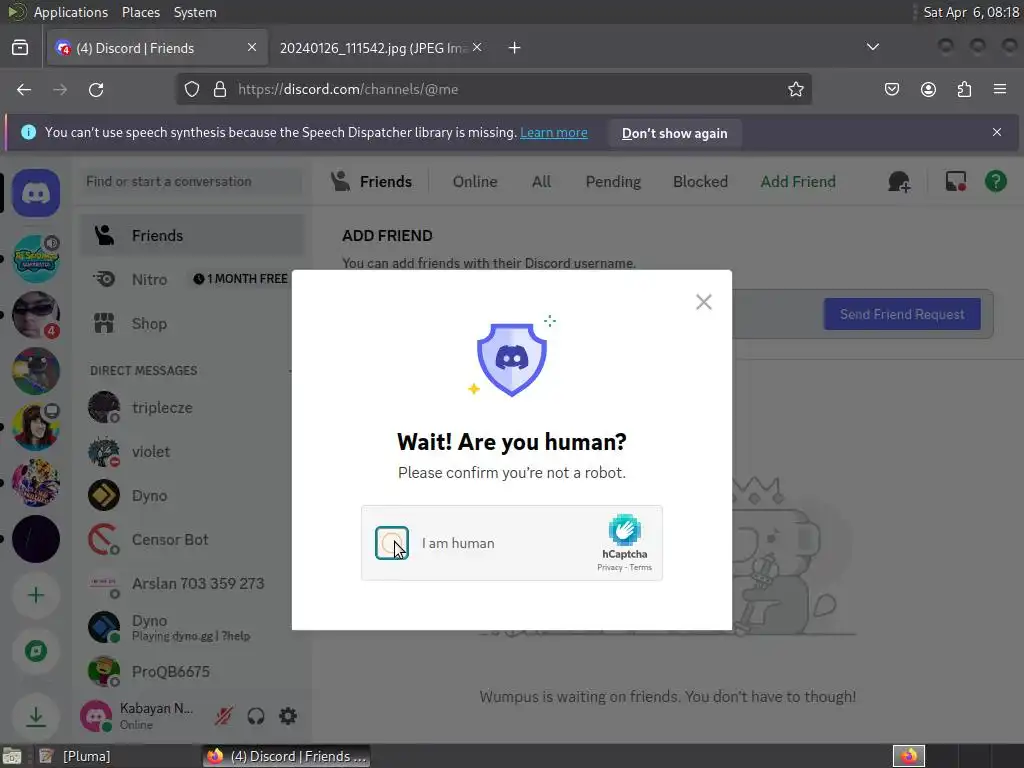Open Save to Pocket icon

891,89
